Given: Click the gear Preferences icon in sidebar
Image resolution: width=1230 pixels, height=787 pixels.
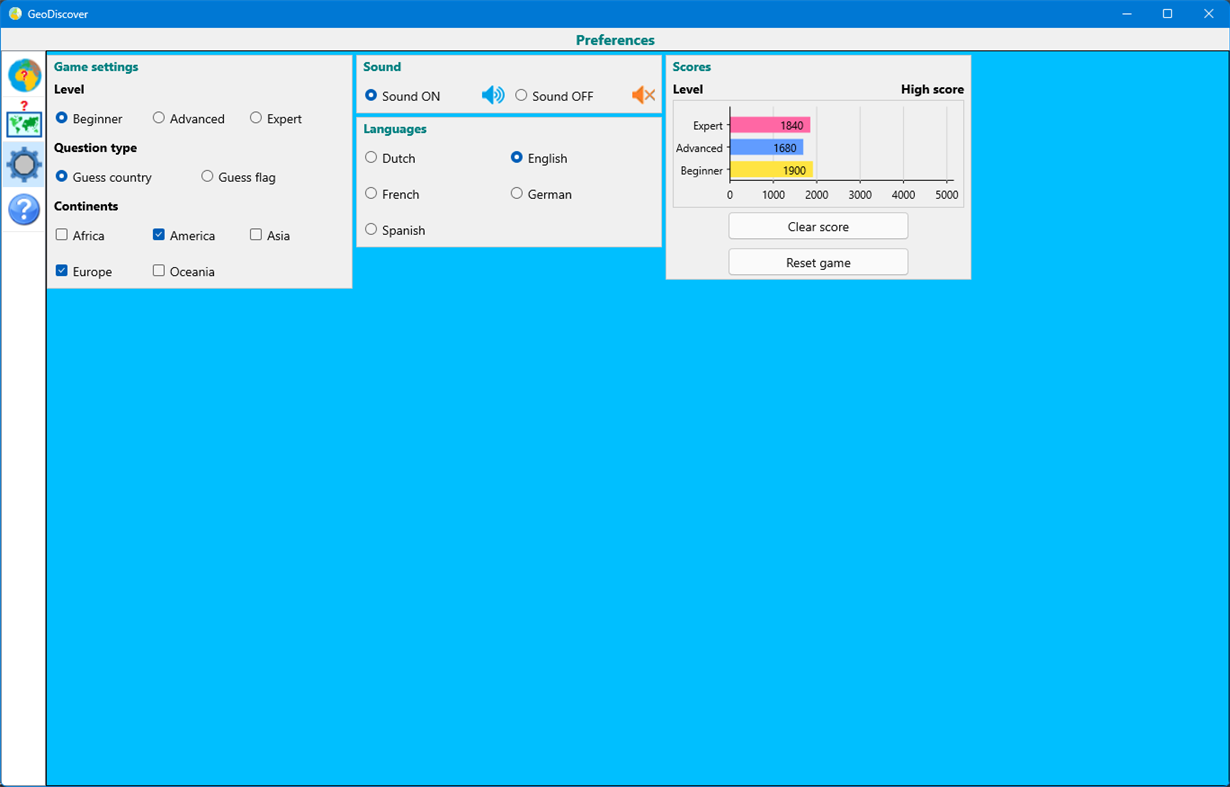Looking at the screenshot, I should coord(23,164).
